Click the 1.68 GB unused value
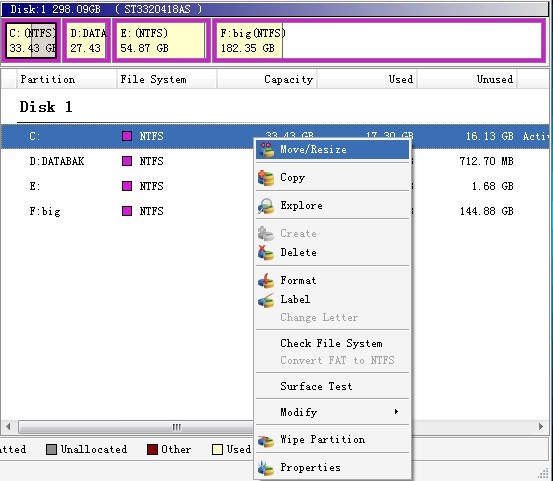This screenshot has height=481, width=553. pyautogui.click(x=493, y=186)
